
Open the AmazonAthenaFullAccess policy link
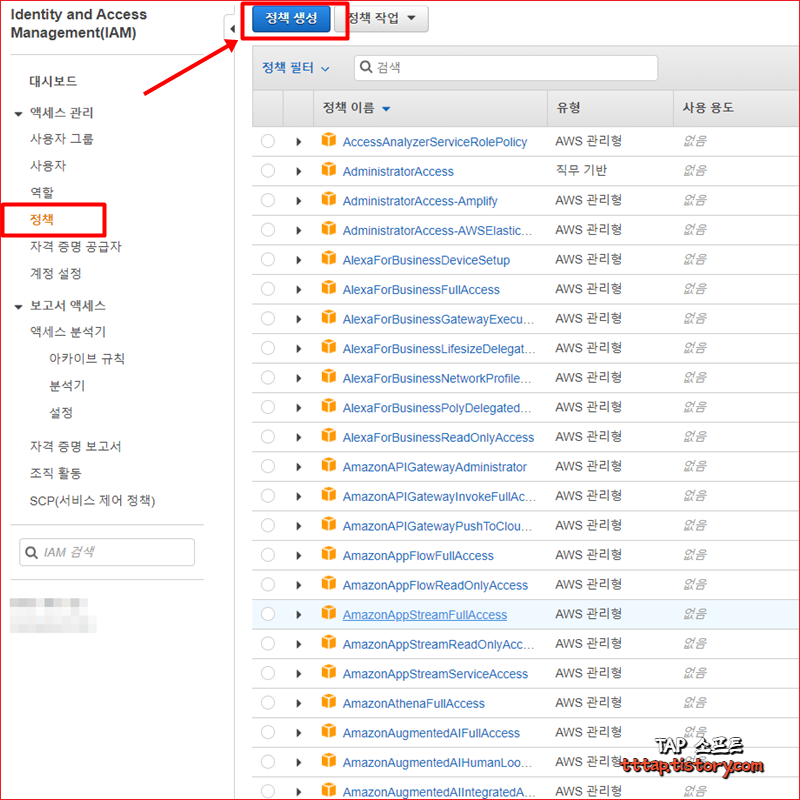click(x=413, y=704)
